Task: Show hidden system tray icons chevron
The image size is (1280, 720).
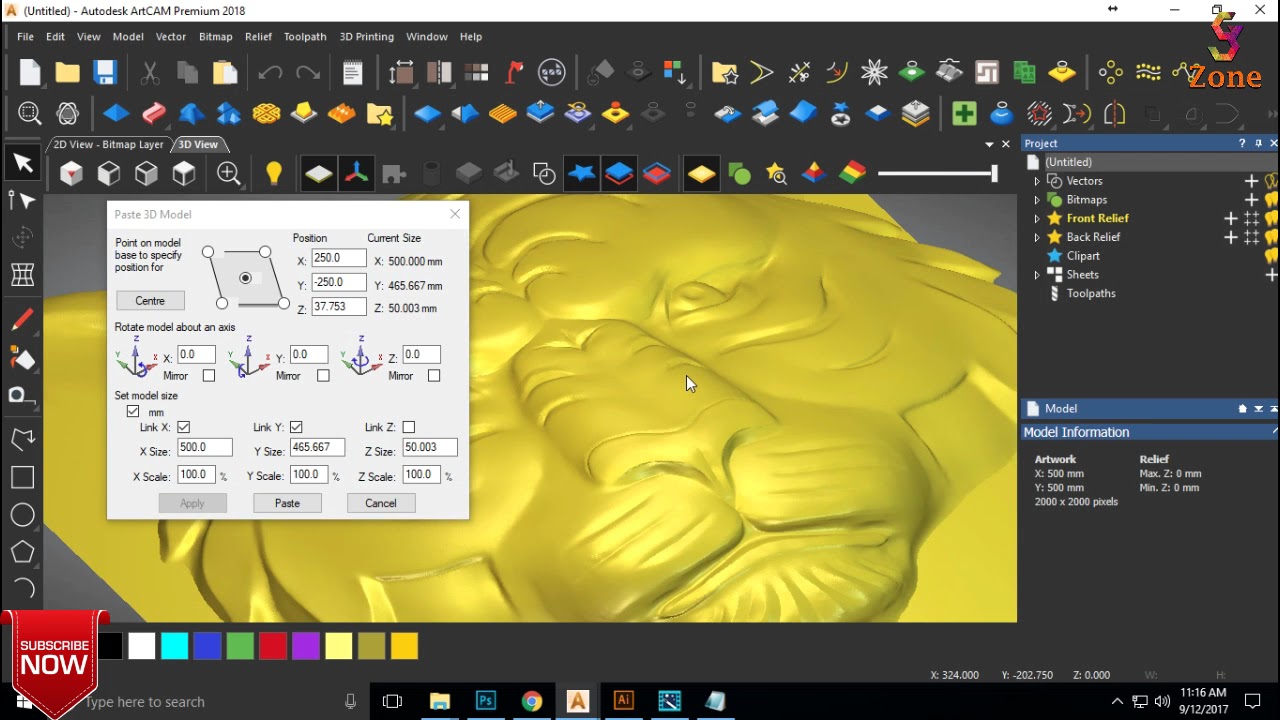Action: pyautogui.click(x=1117, y=701)
